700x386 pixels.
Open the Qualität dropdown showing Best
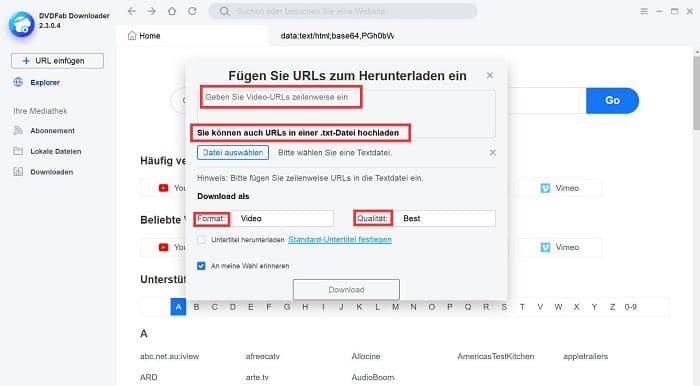pos(445,218)
